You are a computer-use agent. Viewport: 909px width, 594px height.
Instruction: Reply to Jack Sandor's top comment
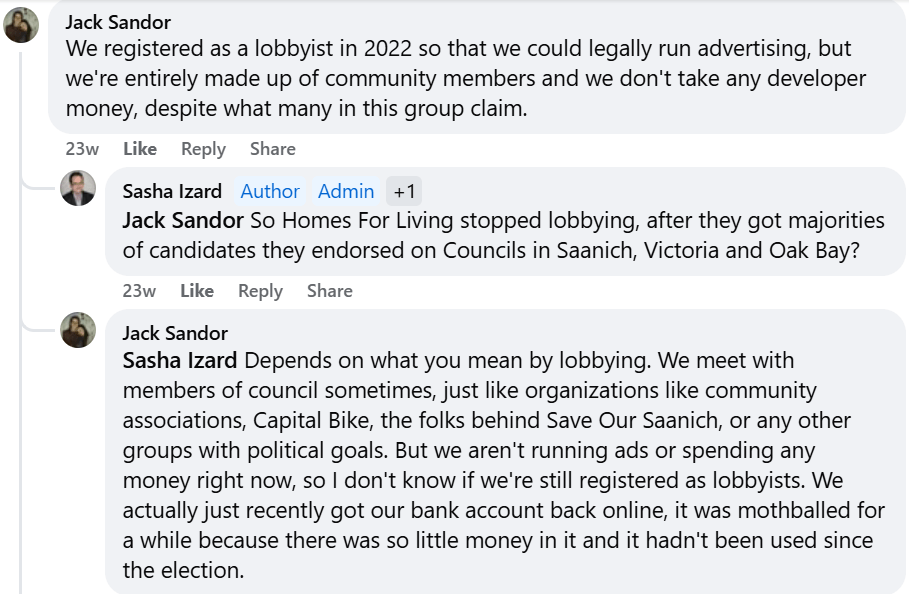tap(203, 149)
